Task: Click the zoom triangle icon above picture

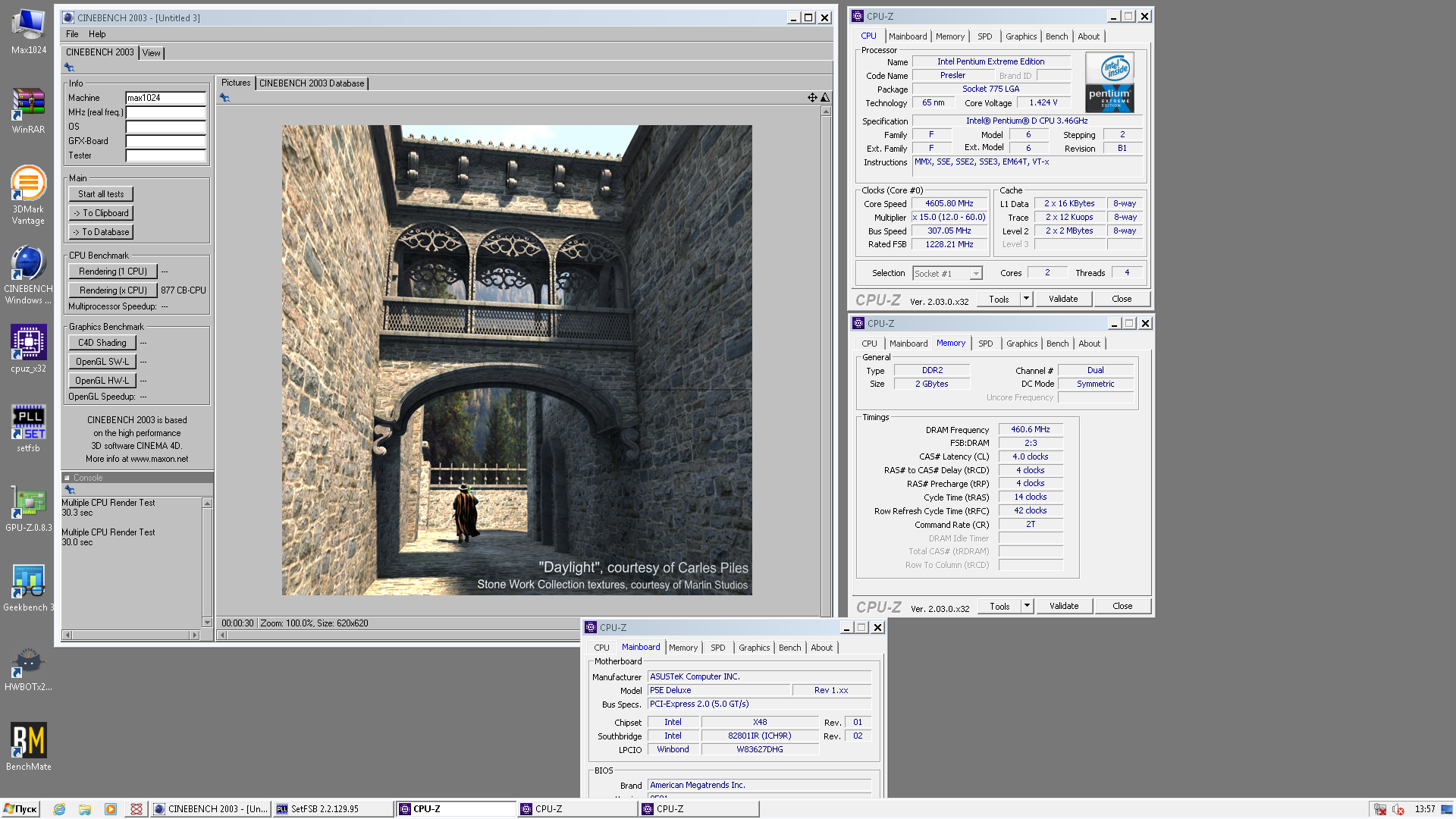Action: 825,97
